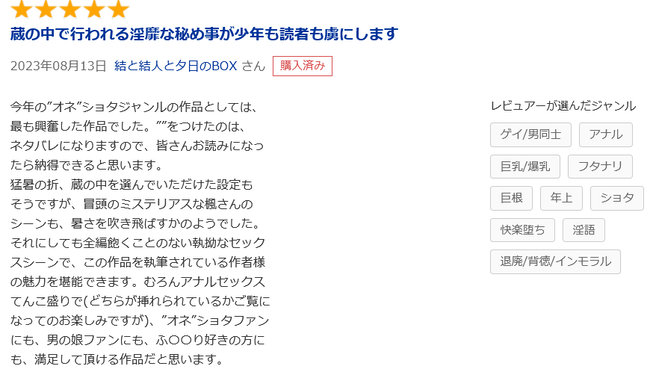Click the 年上 genre tag

coord(561,198)
